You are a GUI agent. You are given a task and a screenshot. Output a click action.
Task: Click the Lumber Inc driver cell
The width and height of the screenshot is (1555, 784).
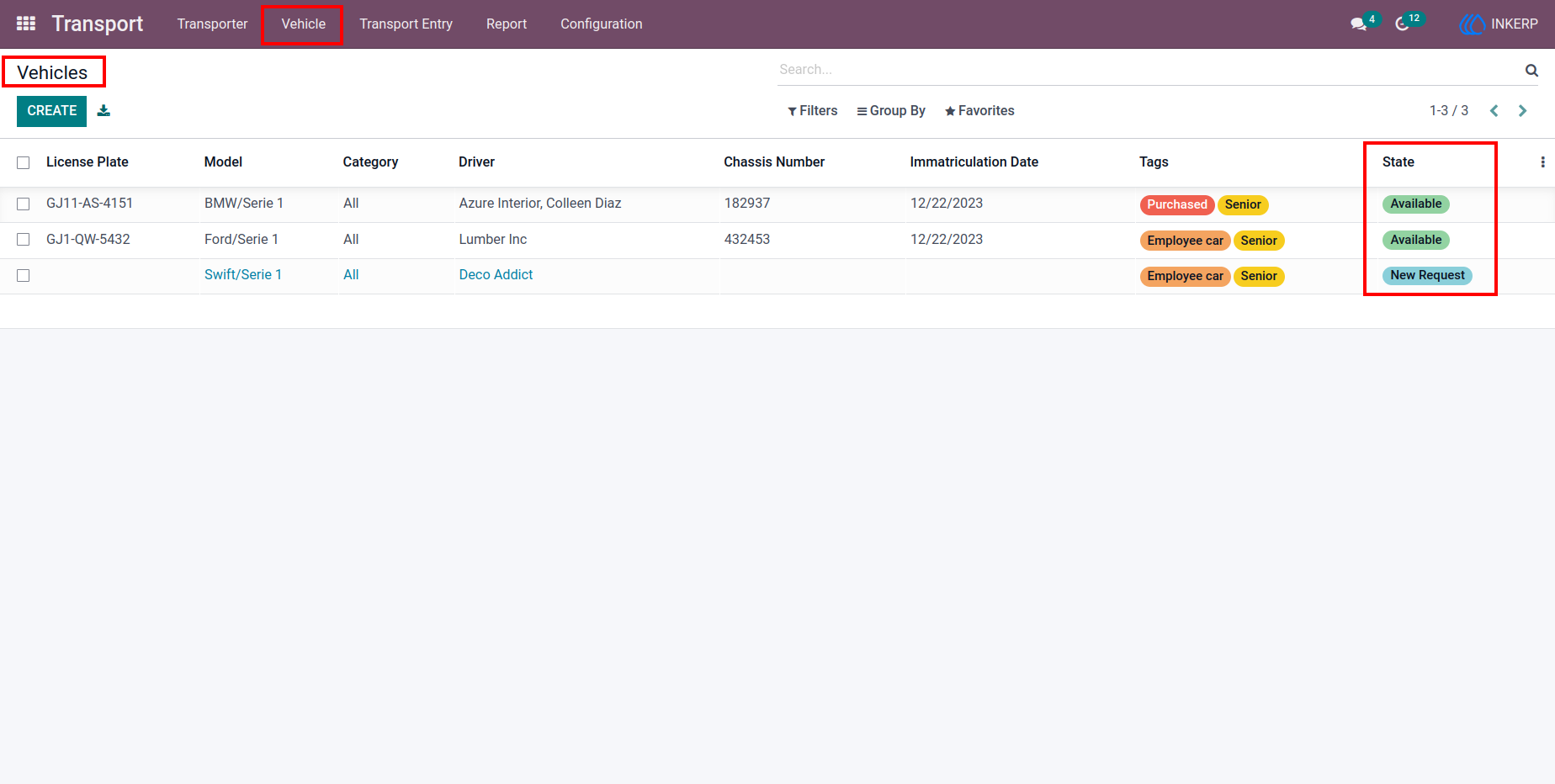tap(493, 239)
